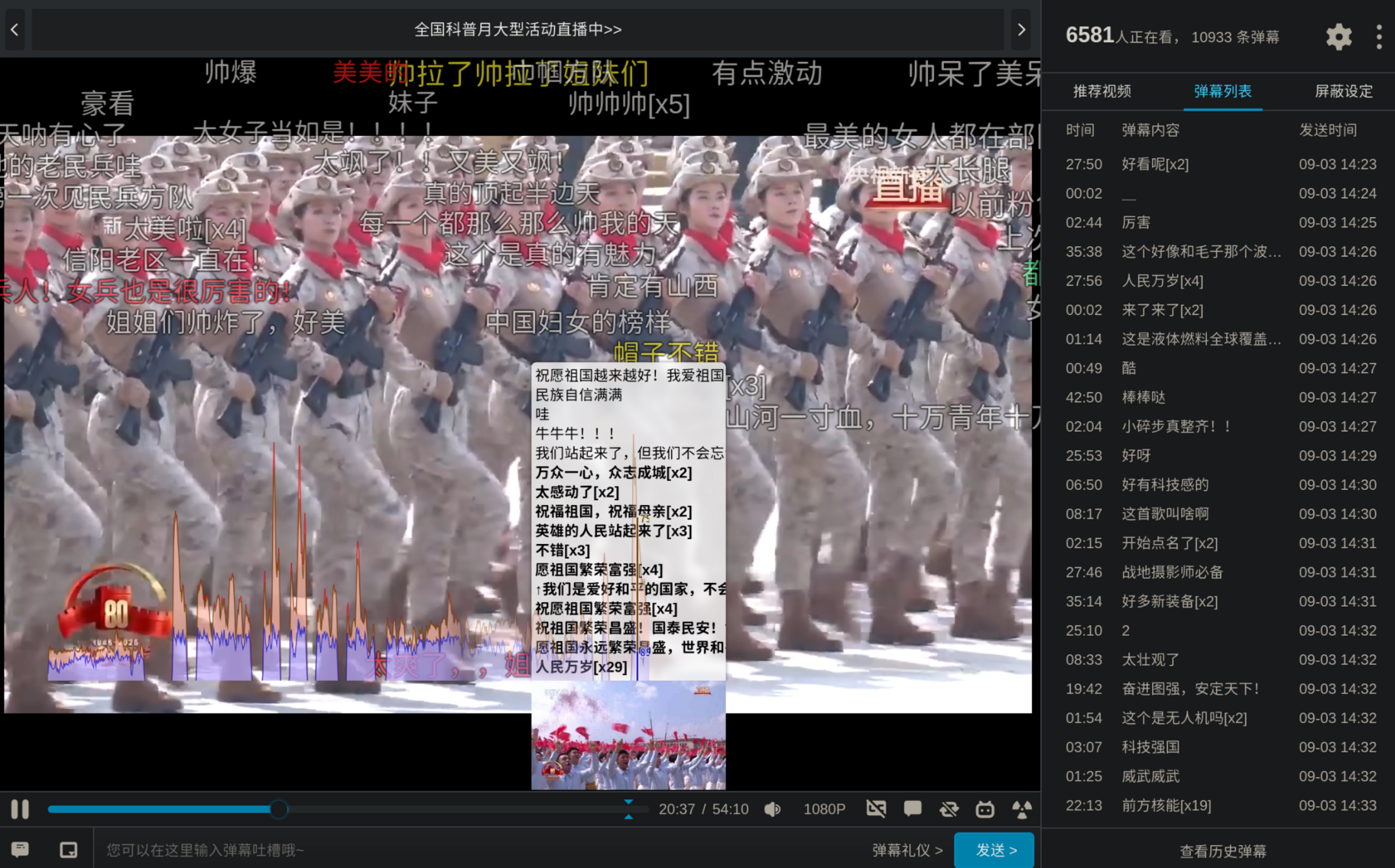Mute the player volume
This screenshot has width=1395, height=868.
(773, 809)
